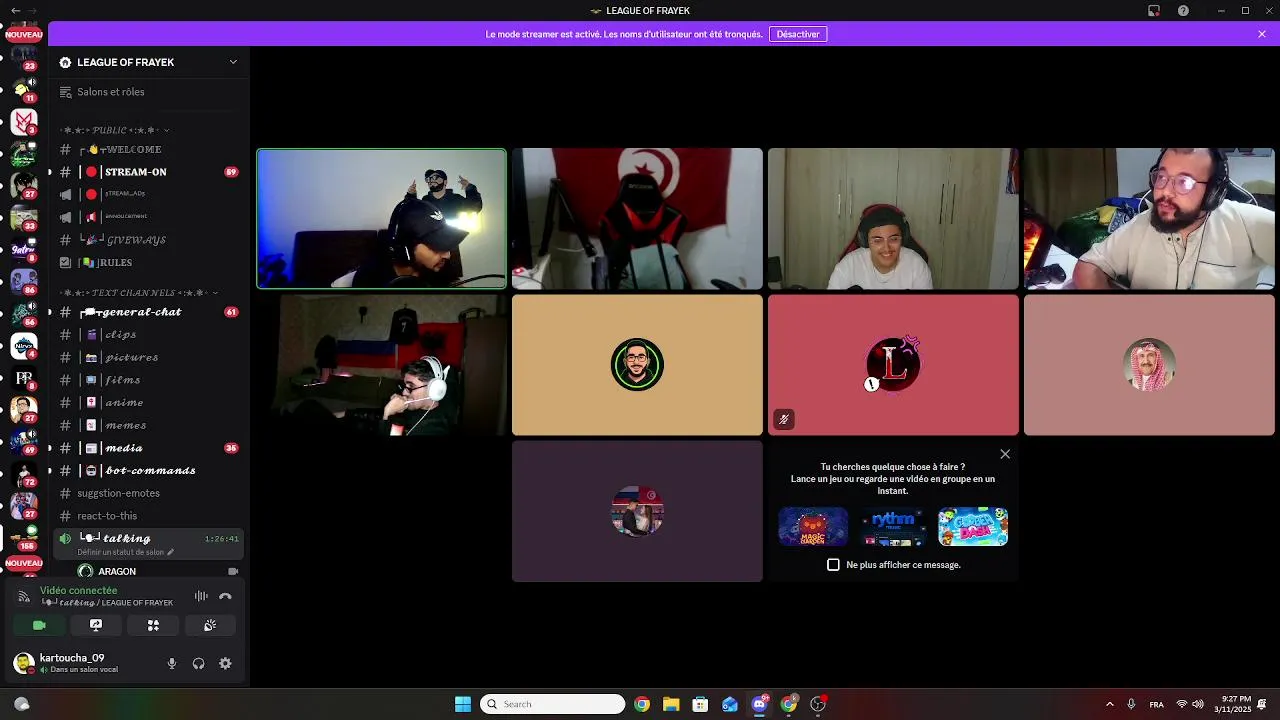Open noise suppression waveform icon
Viewport: 1280px width, 720px height.
(x=201, y=596)
